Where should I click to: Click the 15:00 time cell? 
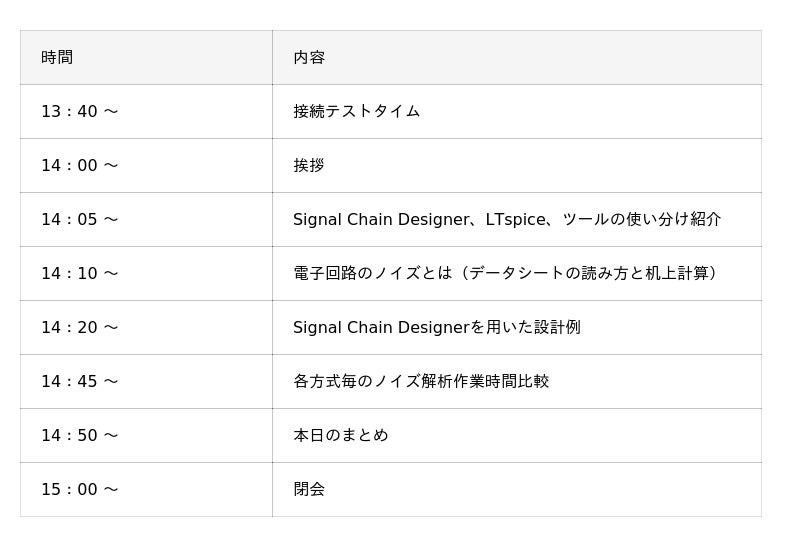tap(146, 490)
